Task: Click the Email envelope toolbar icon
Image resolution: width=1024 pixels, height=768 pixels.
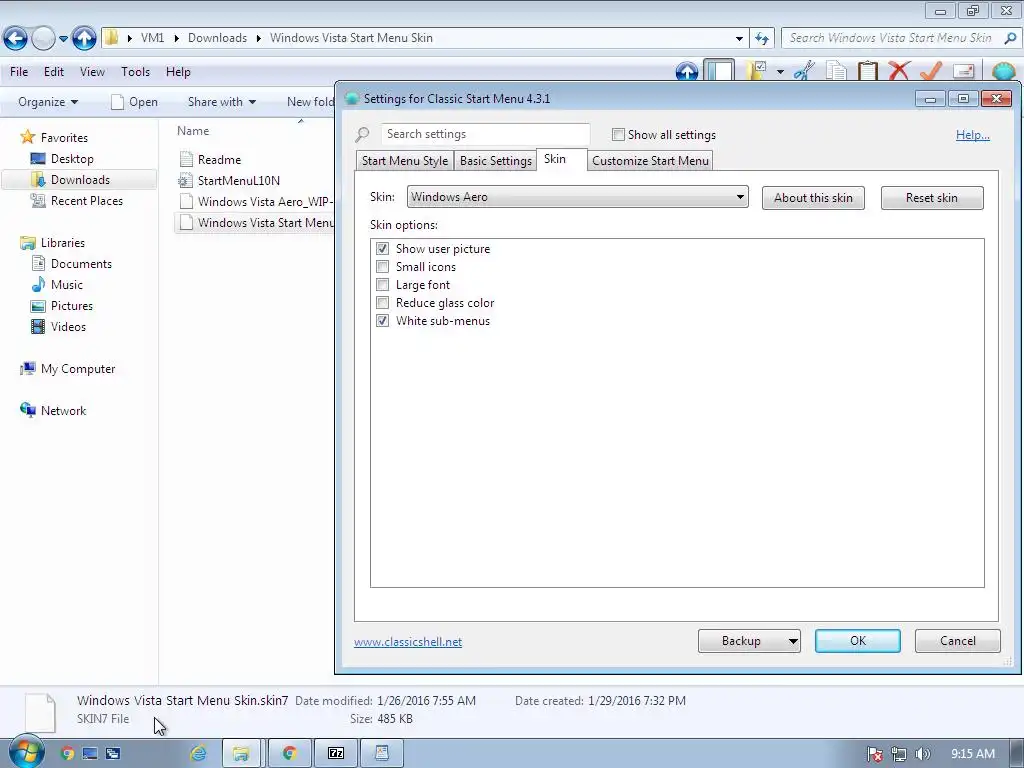Action: (x=964, y=71)
